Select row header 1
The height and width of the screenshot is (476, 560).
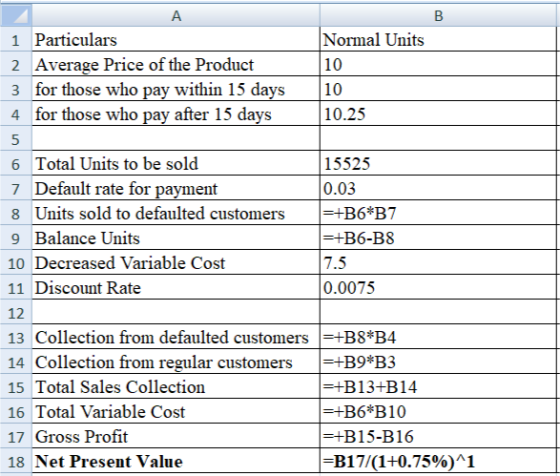tap(16, 39)
